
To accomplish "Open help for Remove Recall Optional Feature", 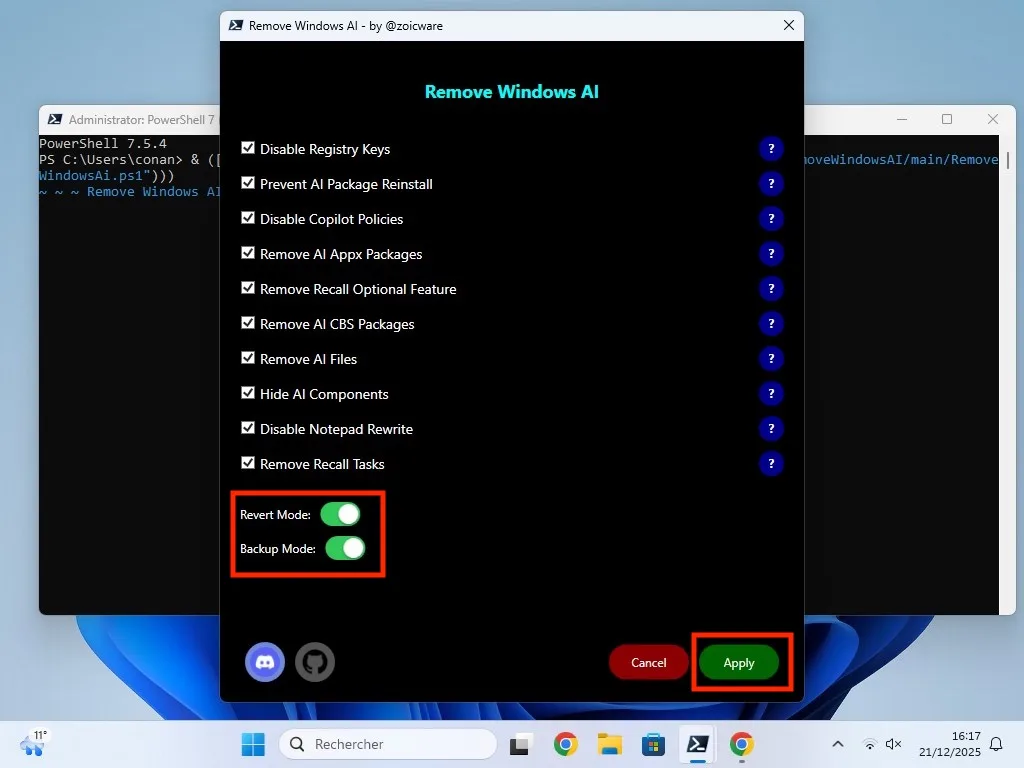I will tap(771, 289).
